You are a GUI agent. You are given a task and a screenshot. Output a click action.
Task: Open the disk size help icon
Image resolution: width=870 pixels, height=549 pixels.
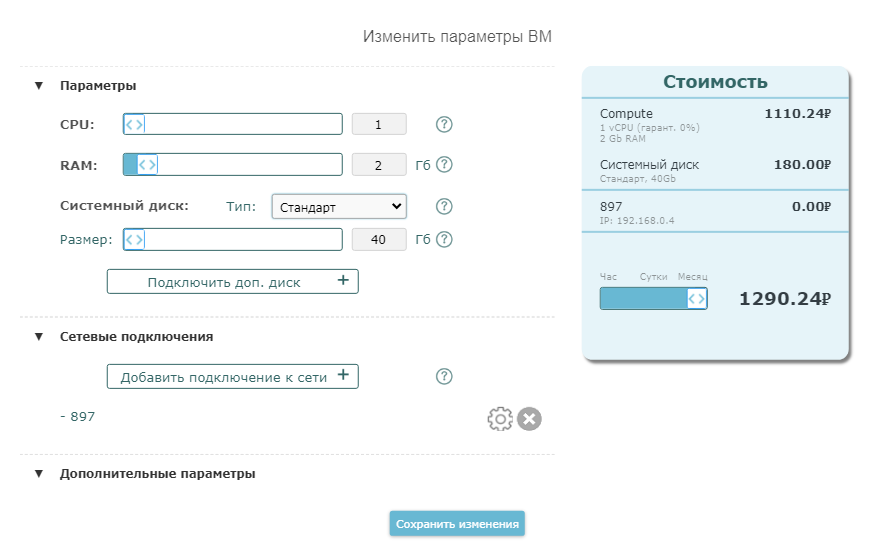(444, 239)
